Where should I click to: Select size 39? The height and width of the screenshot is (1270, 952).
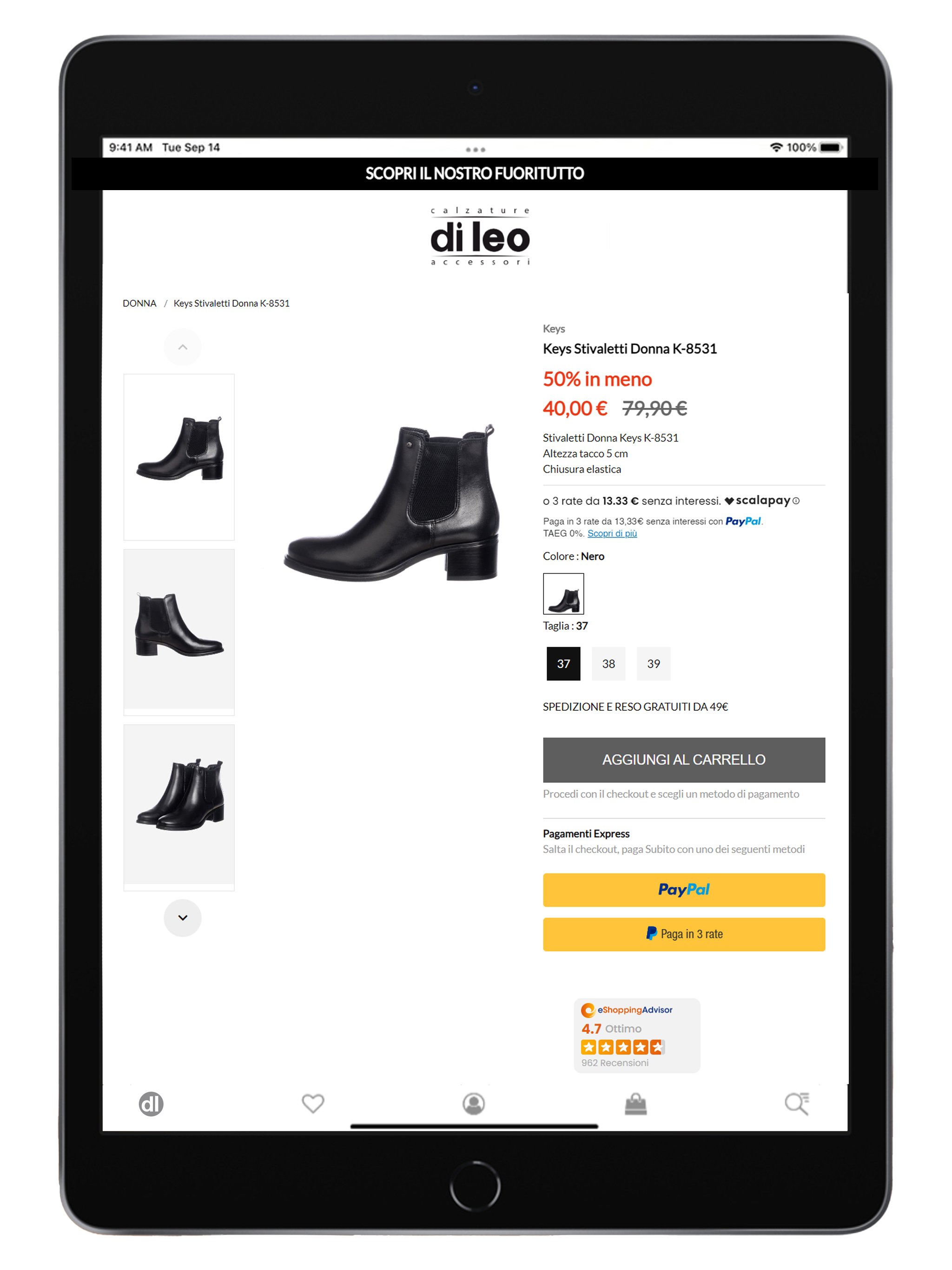click(x=654, y=664)
